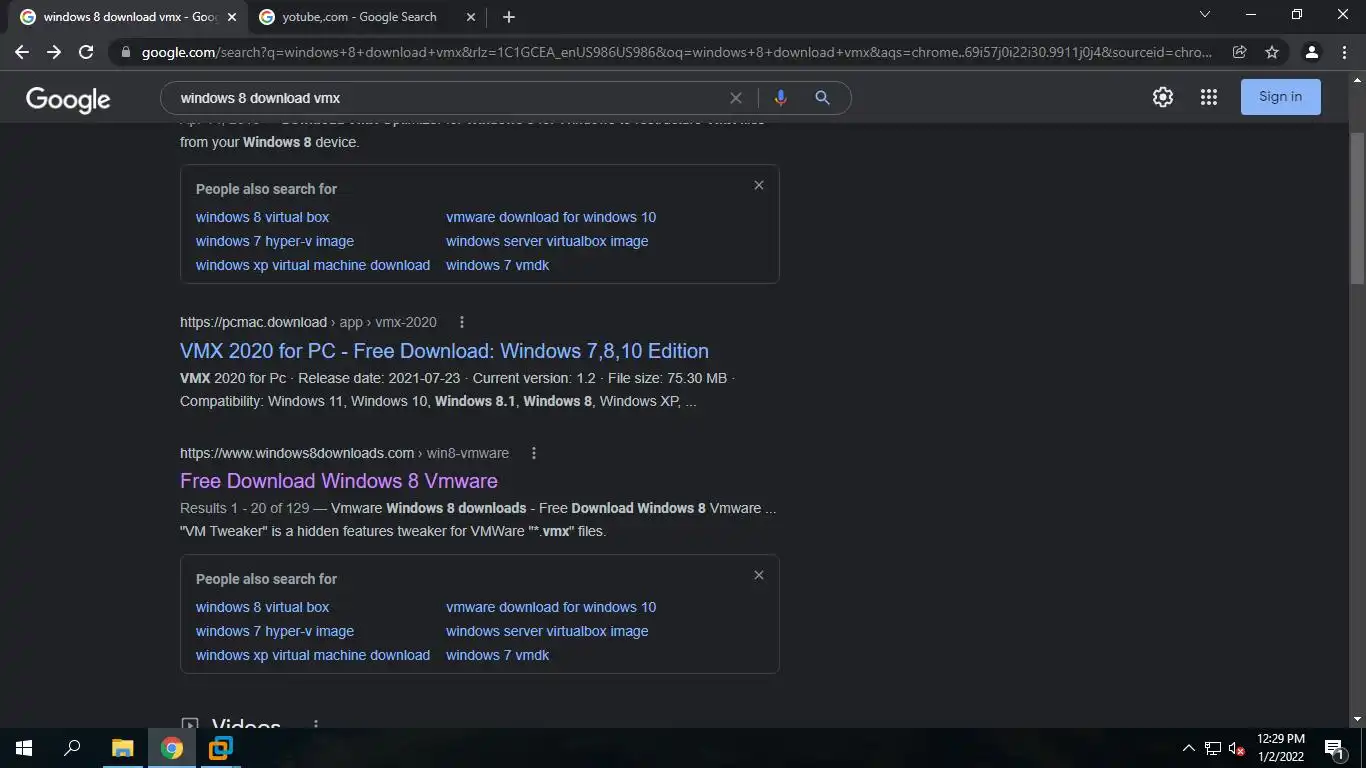Search by voice microphone
1366x768 pixels.
780,98
